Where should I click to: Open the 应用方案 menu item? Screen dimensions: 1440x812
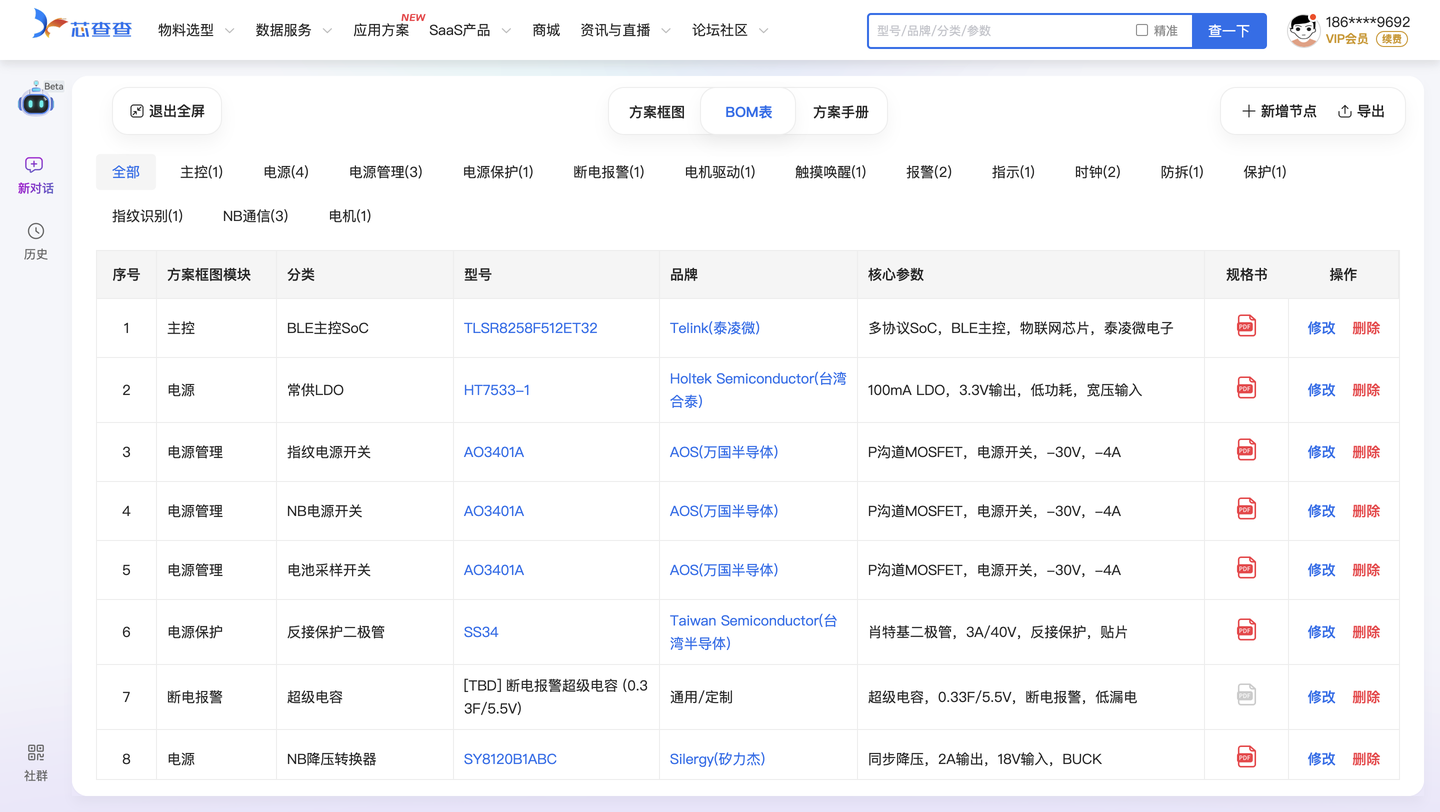click(x=381, y=30)
